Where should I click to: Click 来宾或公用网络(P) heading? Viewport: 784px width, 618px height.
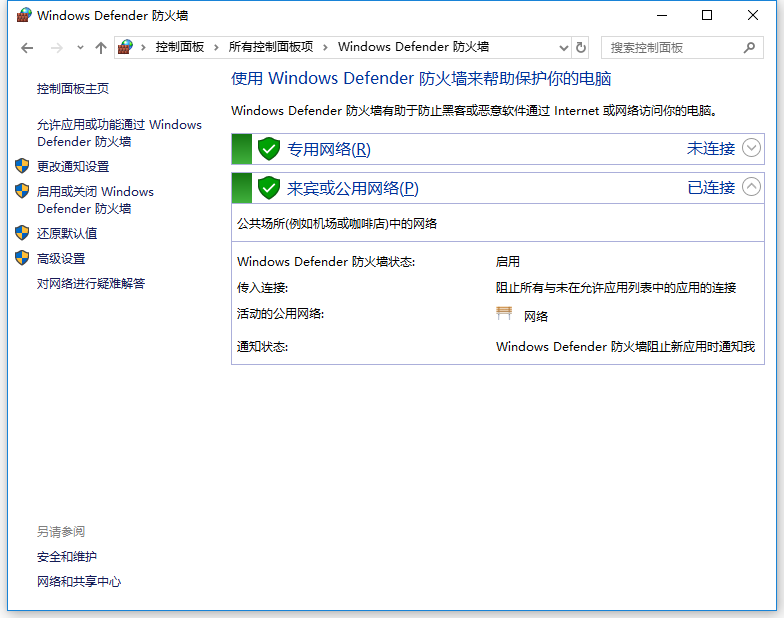(352, 188)
